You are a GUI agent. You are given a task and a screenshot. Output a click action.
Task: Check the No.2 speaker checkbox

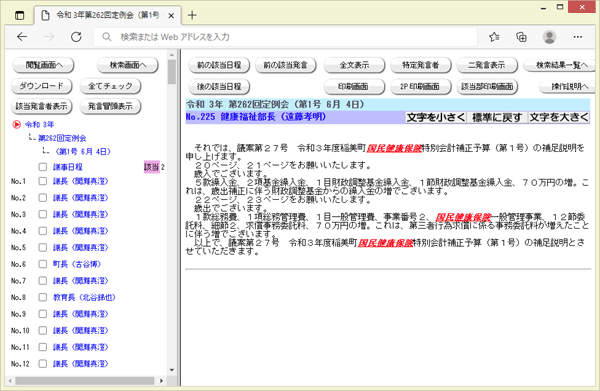(43, 197)
